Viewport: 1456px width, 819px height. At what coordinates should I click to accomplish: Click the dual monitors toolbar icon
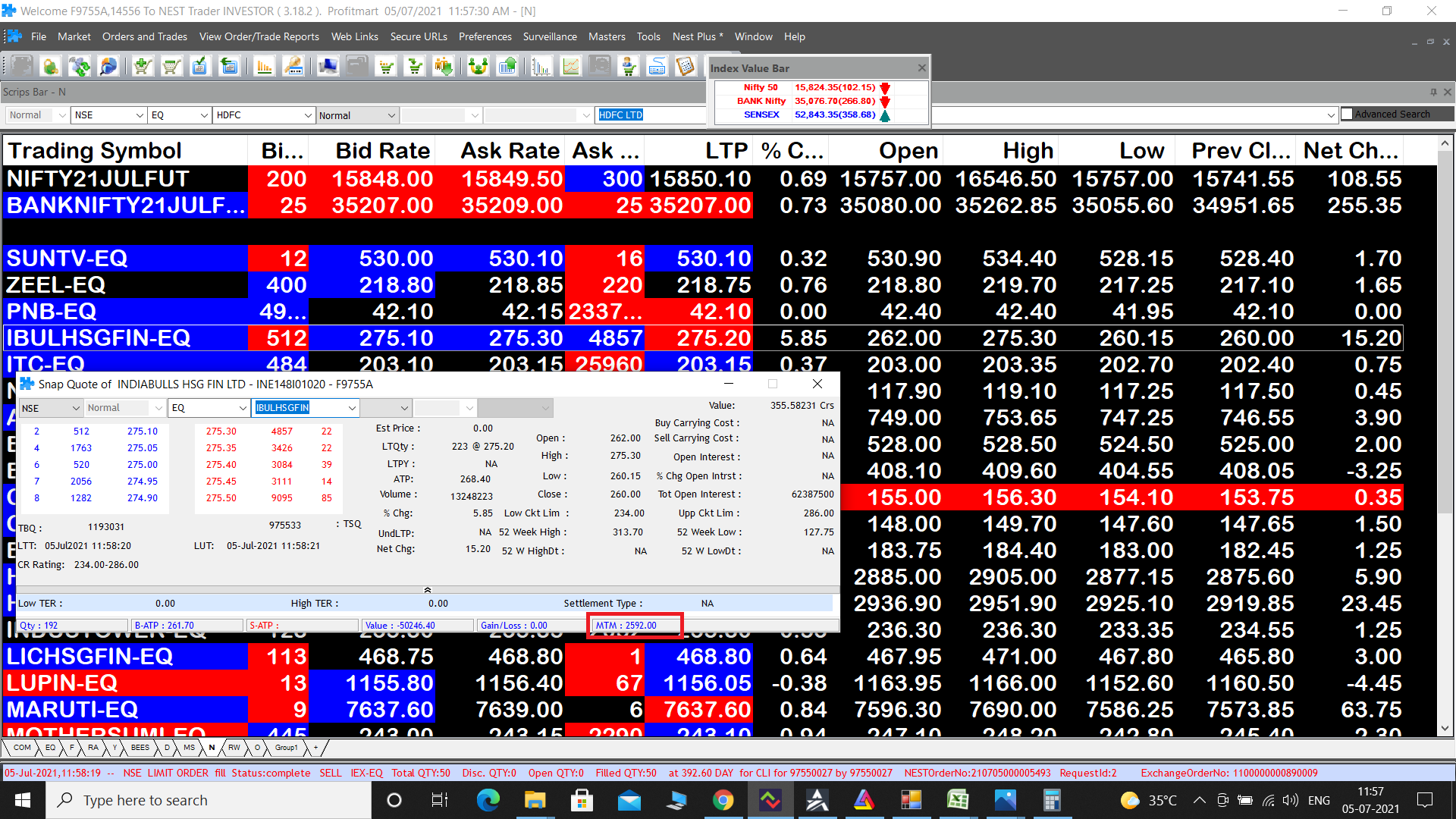pyautogui.click(x=328, y=67)
